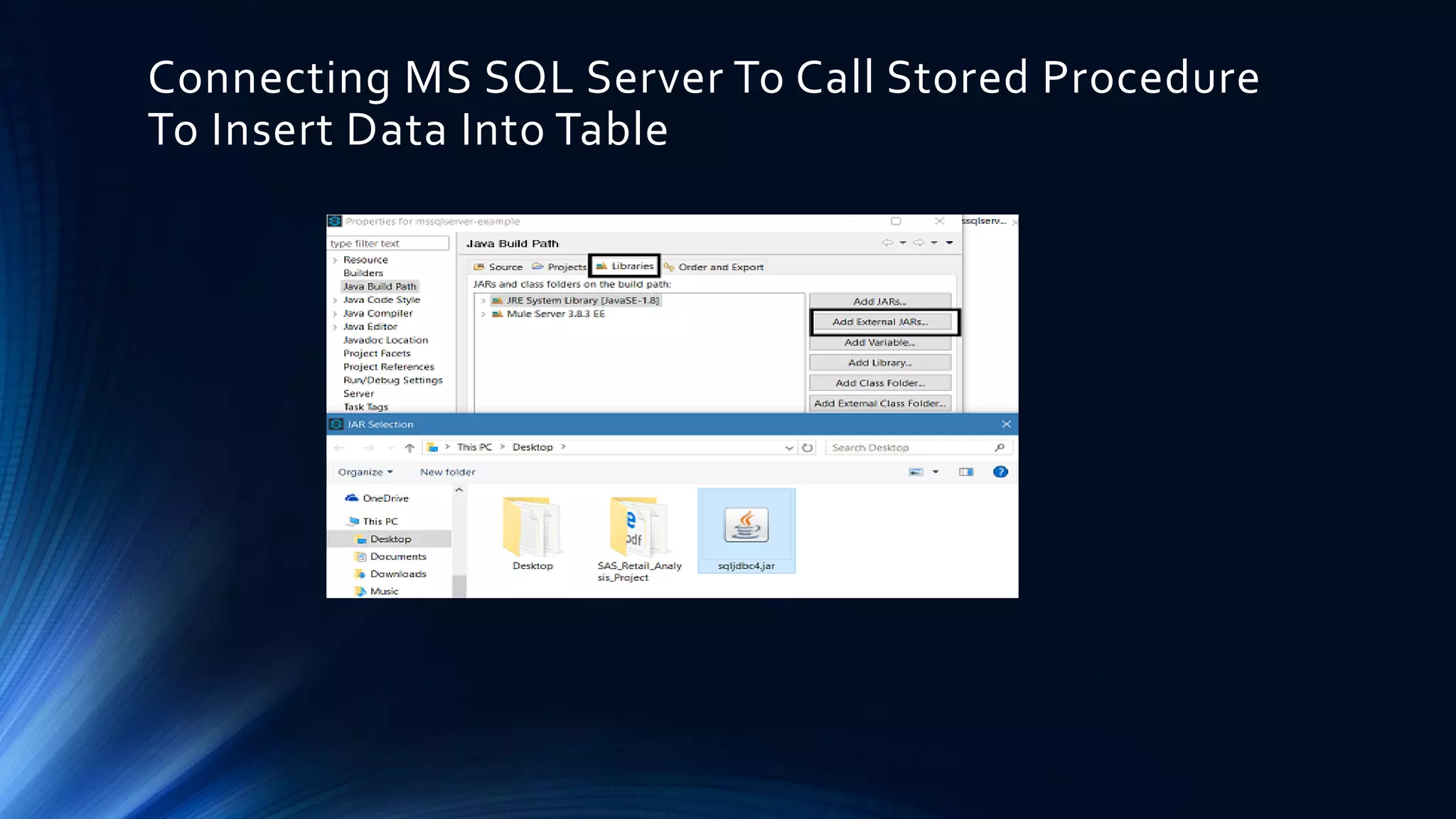Click Back arrow in JAR Selection dialog
The image size is (1456, 819).
pos(339,448)
